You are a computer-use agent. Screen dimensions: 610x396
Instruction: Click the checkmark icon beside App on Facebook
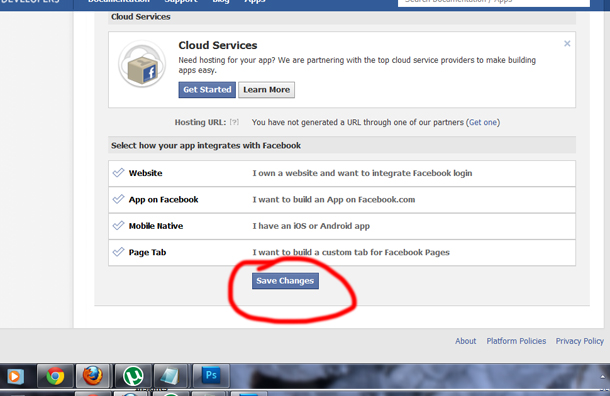[x=118, y=199]
